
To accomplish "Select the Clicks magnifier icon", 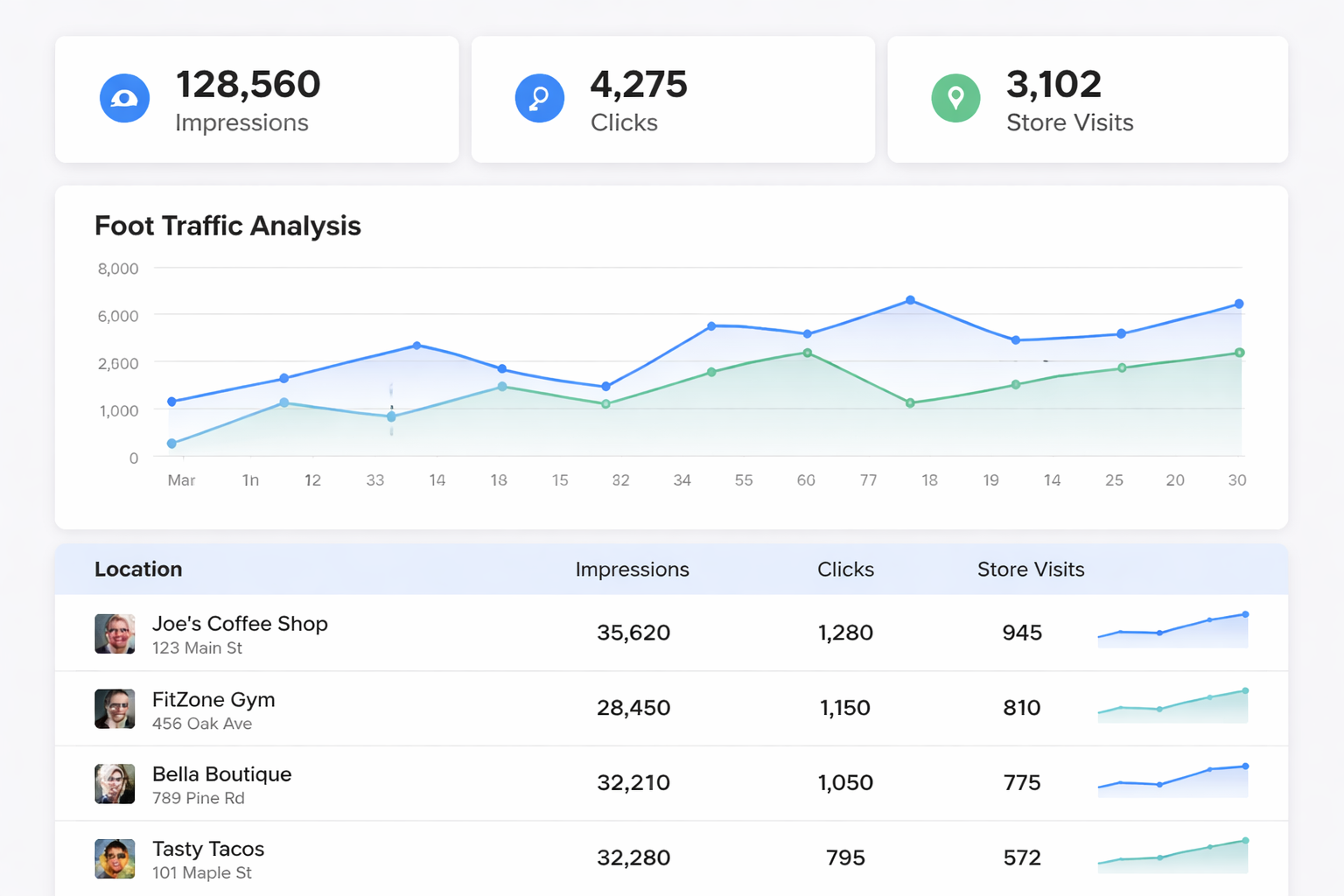I will (540, 98).
